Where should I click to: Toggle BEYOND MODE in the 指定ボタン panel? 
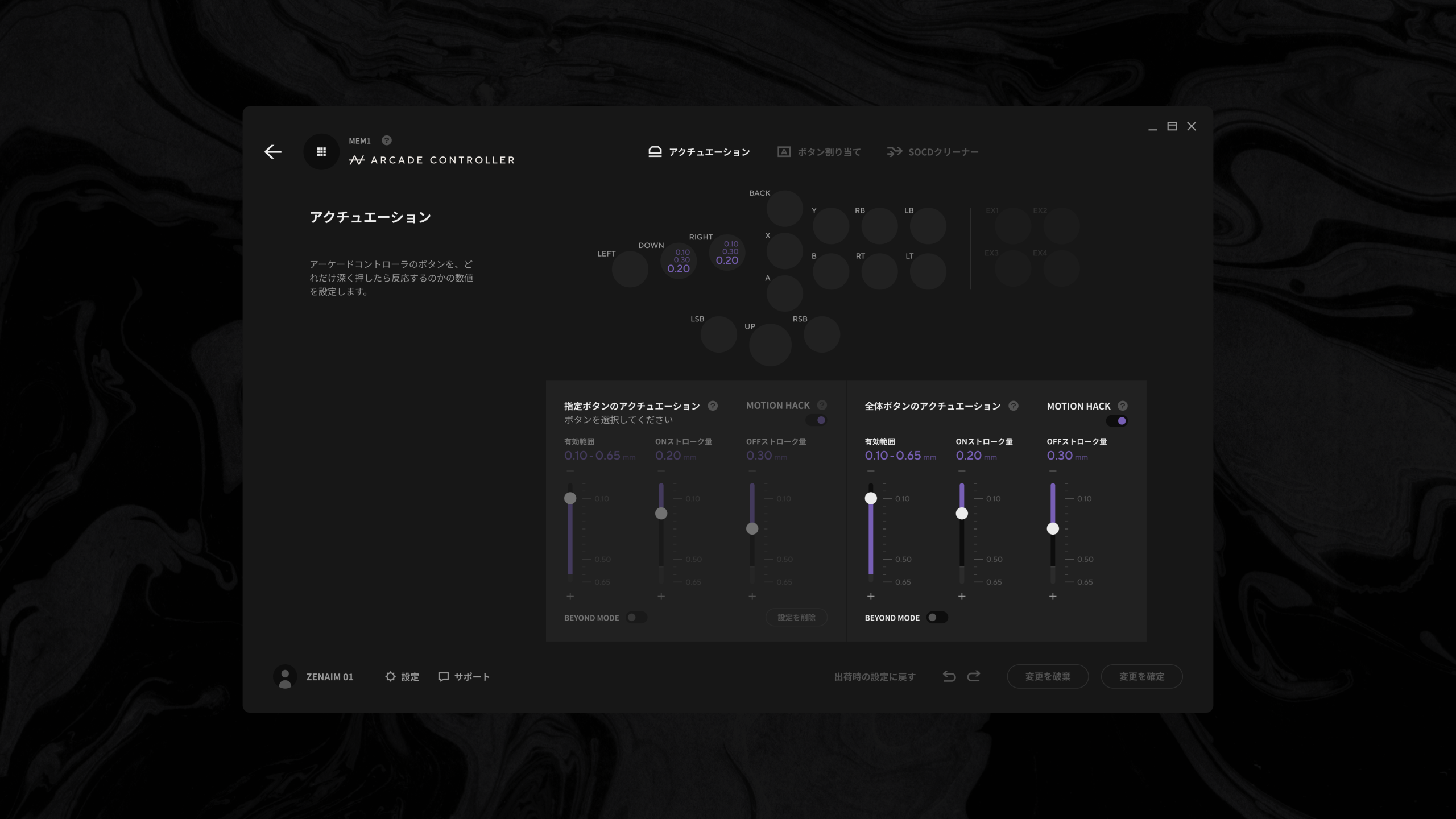(636, 618)
